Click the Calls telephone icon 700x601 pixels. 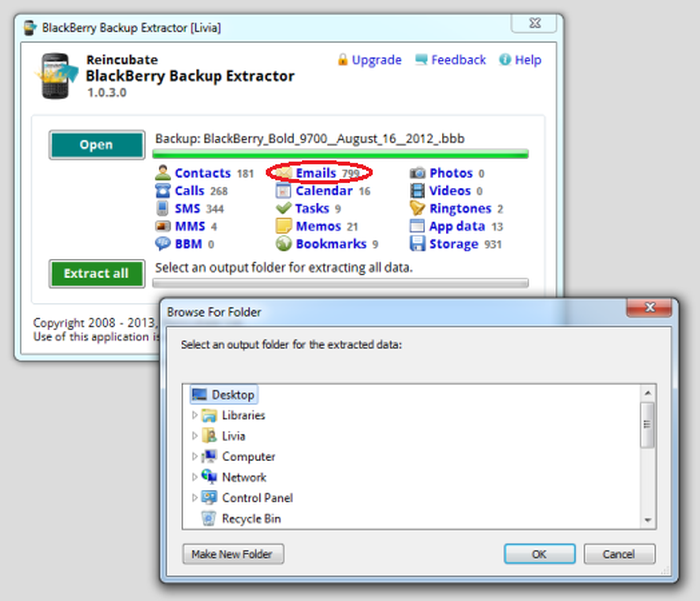click(163, 191)
